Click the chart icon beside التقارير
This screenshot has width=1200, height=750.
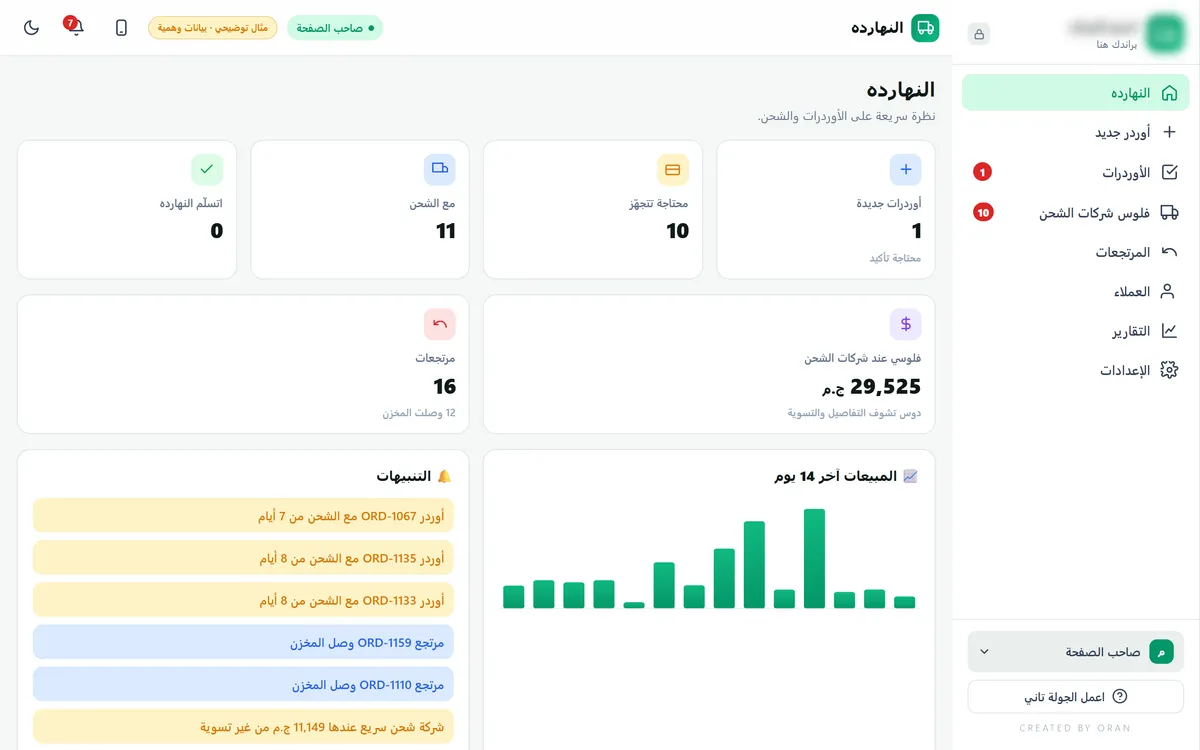pyautogui.click(x=1169, y=331)
